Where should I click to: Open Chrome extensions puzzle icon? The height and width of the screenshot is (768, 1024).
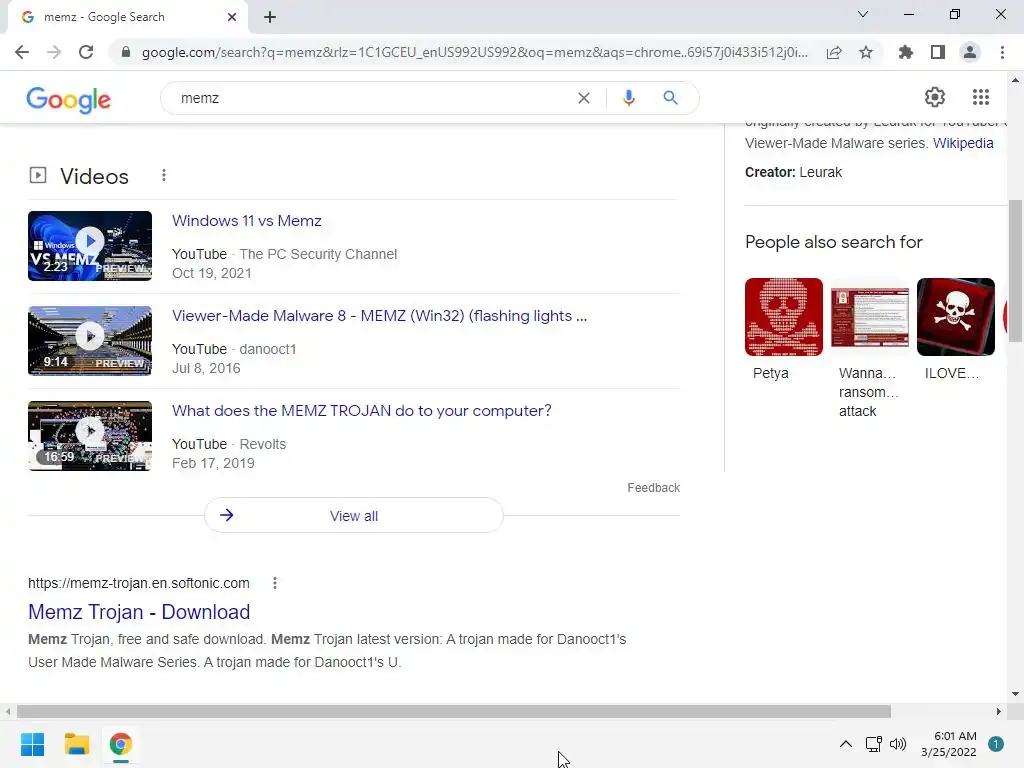(x=906, y=52)
